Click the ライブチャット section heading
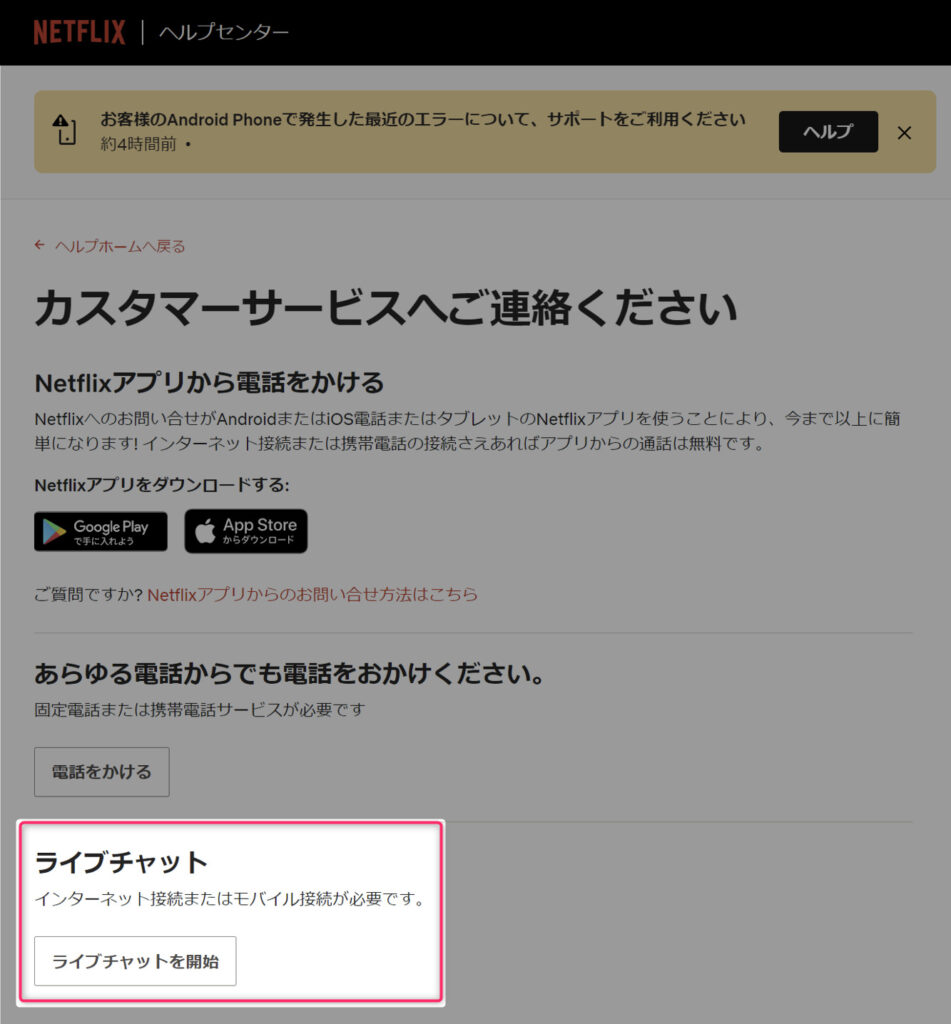 121,862
